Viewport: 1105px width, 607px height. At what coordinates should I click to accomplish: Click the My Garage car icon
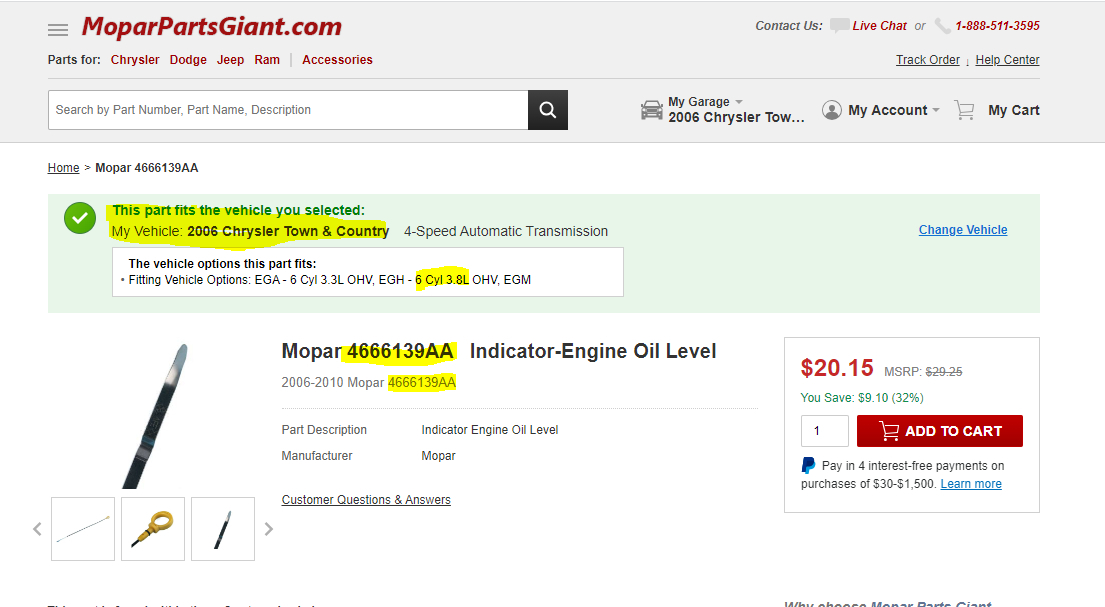click(652, 110)
